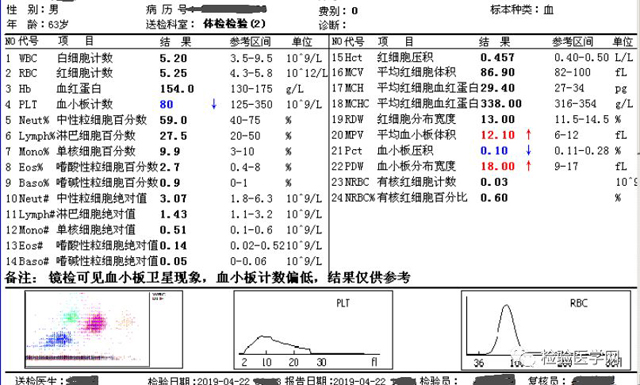Select the WBC result value 5.20
This screenshot has height=385, width=640.
(x=173, y=58)
